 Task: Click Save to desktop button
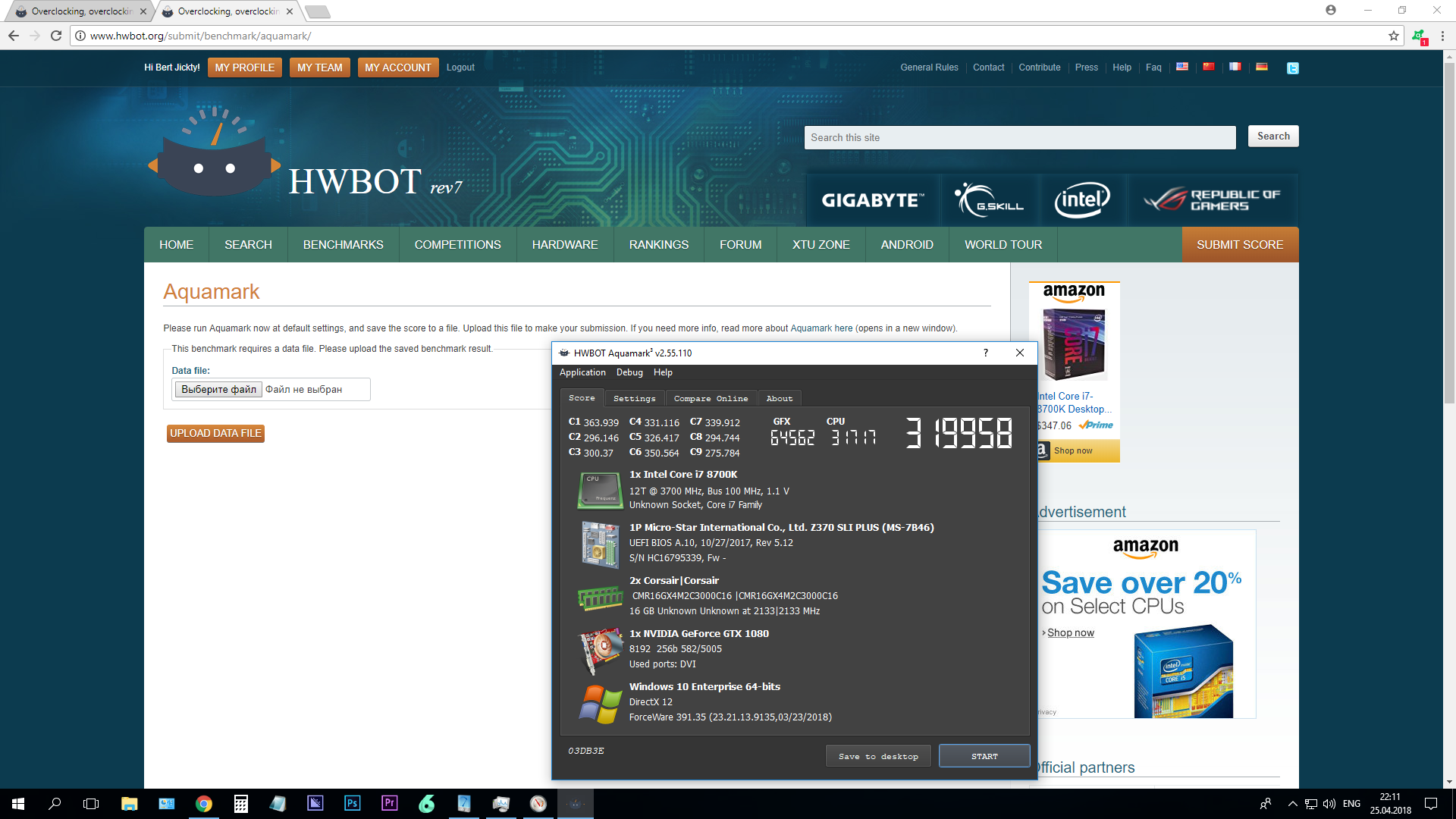(878, 756)
